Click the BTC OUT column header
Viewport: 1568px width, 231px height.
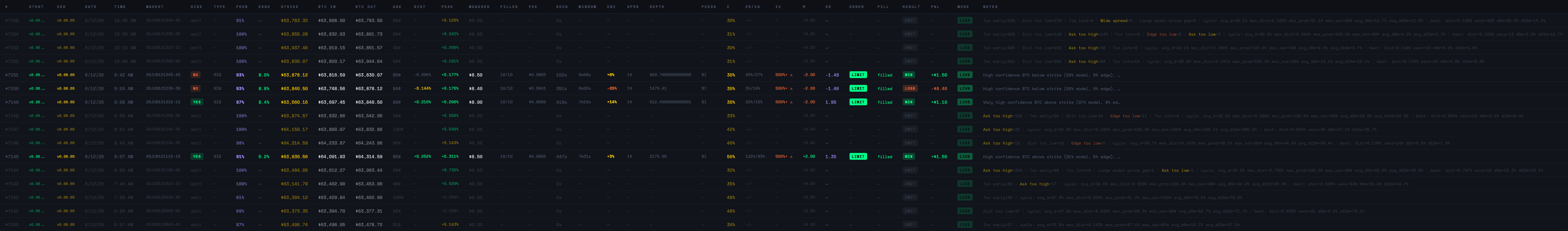coord(366,7)
